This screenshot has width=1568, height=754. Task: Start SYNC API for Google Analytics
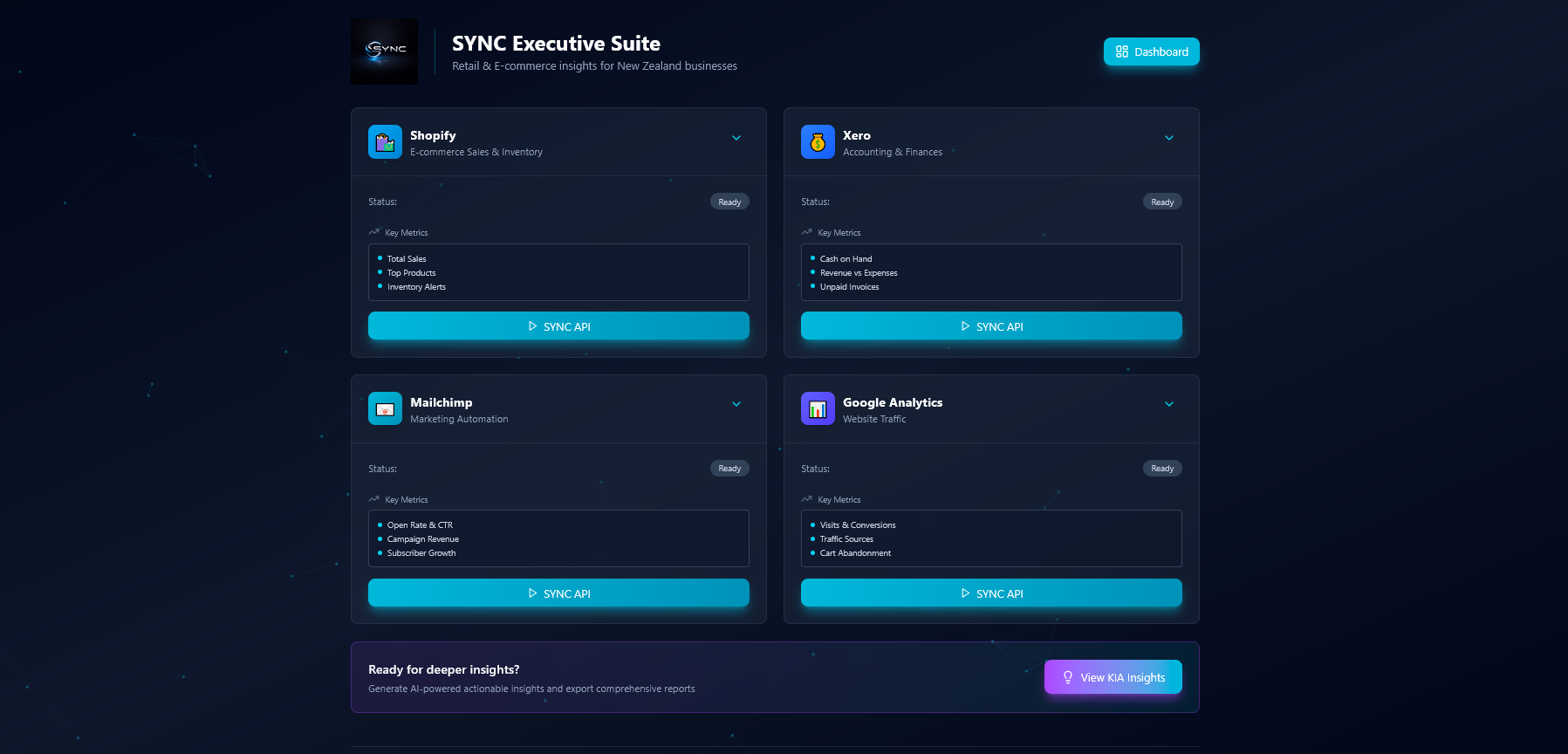point(991,593)
